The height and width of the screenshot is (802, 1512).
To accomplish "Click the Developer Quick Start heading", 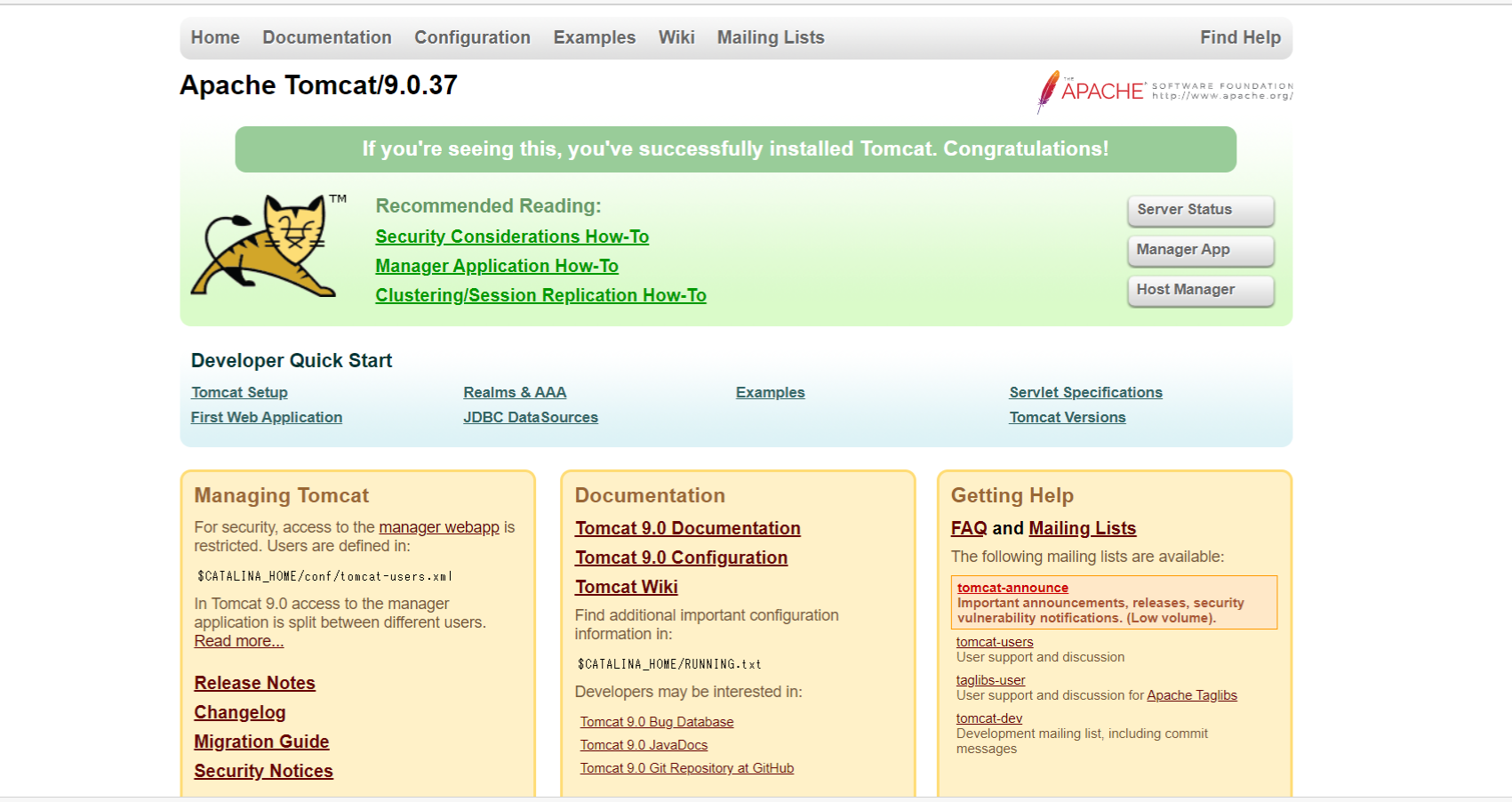I will [x=292, y=360].
